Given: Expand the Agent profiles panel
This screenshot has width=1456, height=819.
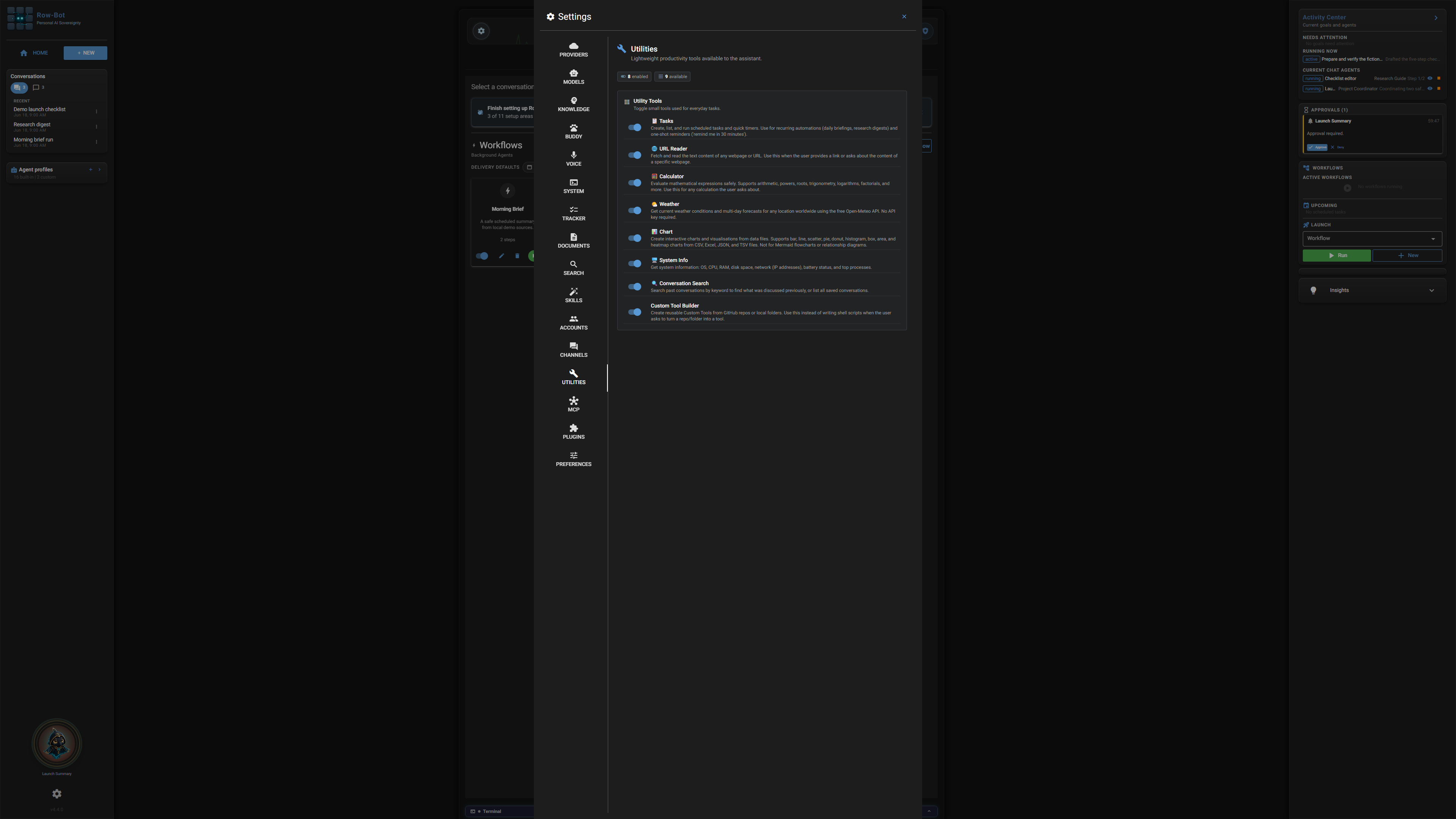Looking at the screenshot, I should pos(99,170).
